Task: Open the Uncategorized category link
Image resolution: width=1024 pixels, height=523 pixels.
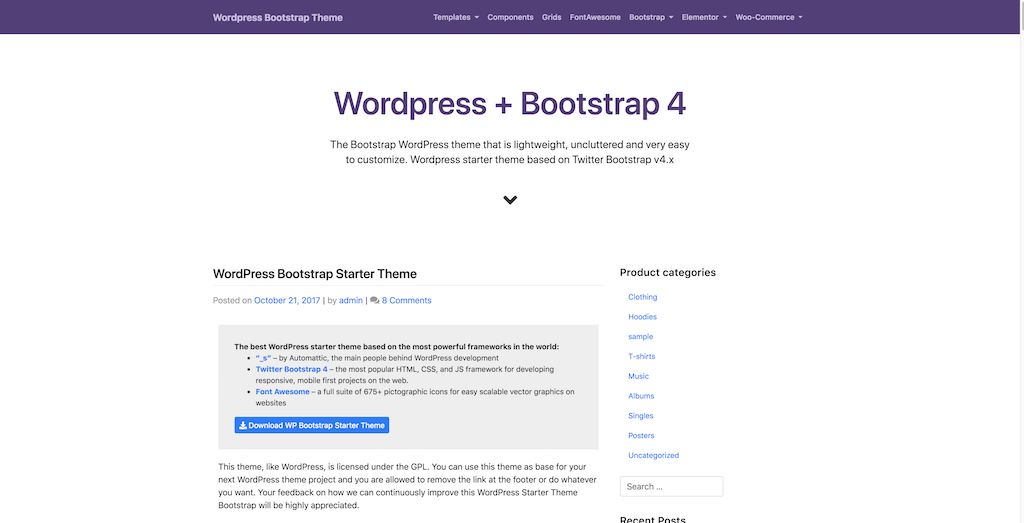Action: pos(654,455)
